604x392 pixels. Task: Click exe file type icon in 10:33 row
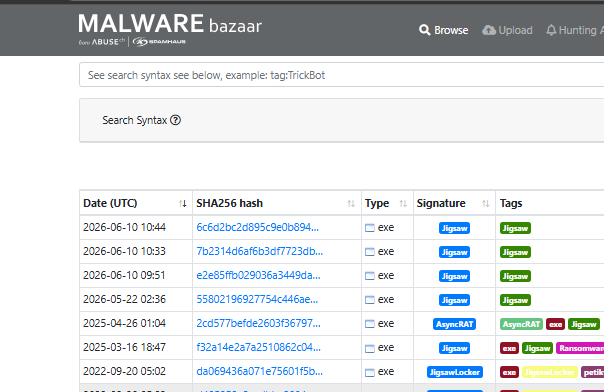[369, 251]
